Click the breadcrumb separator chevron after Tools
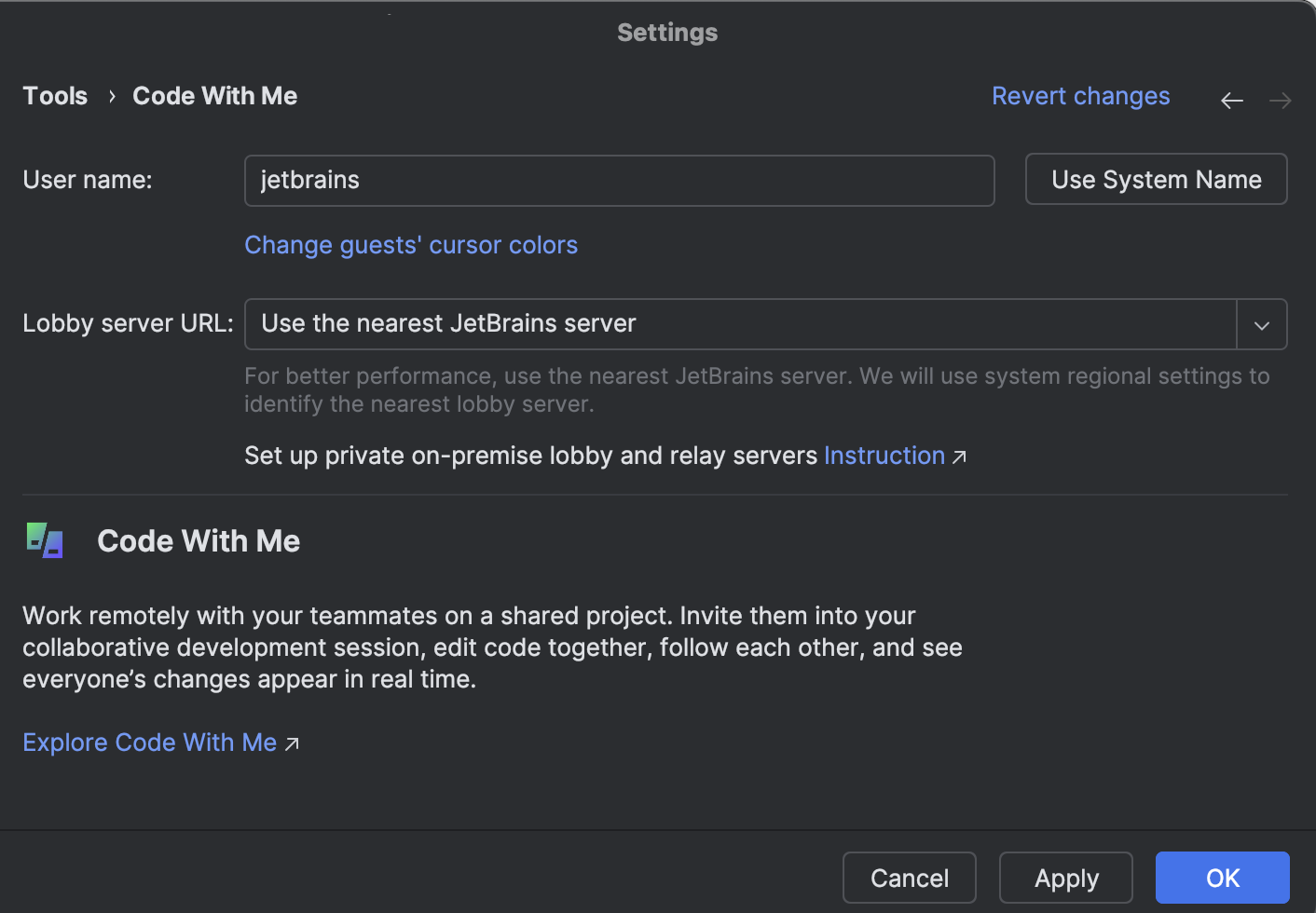 click(x=111, y=96)
